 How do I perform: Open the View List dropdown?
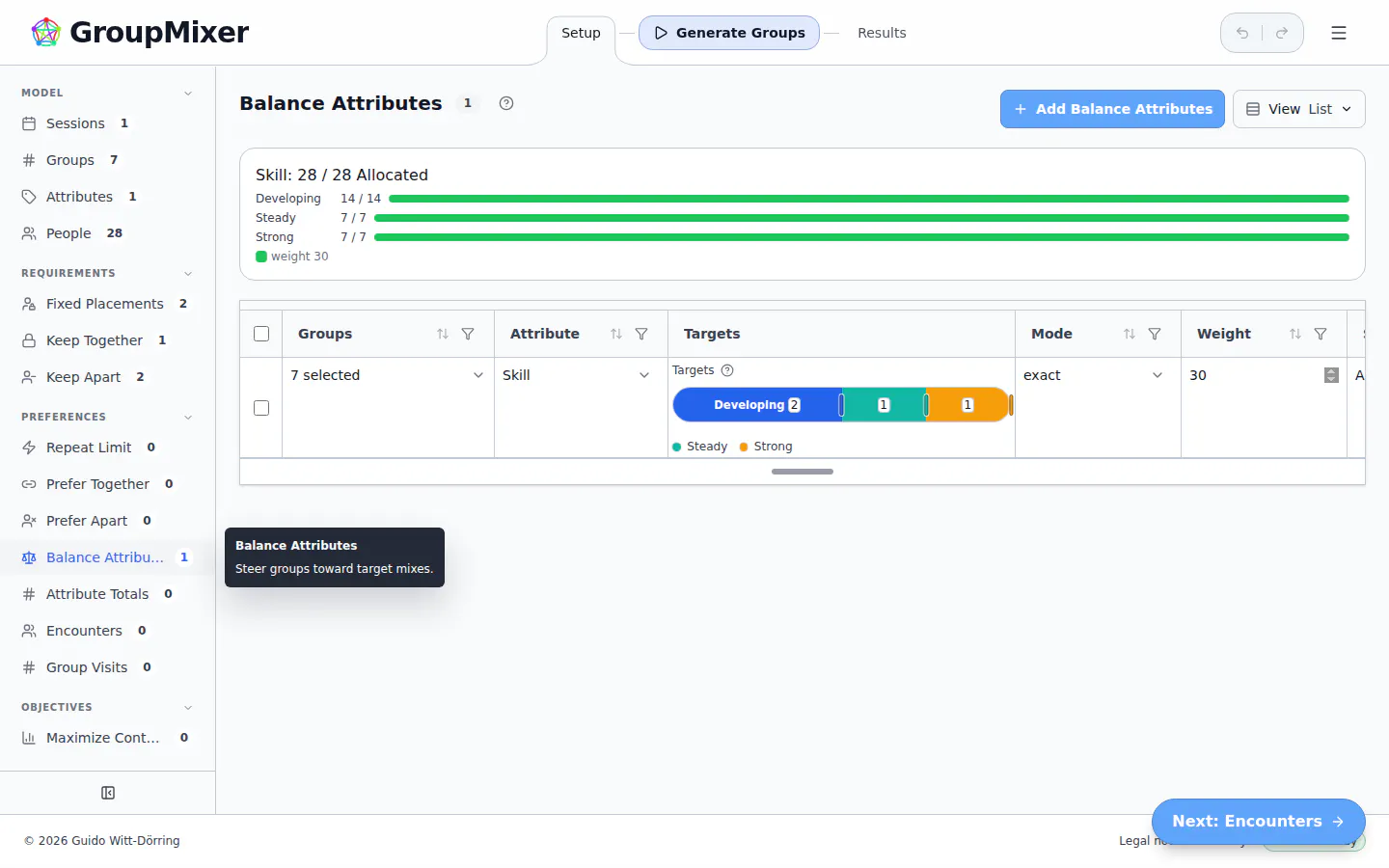(1298, 109)
